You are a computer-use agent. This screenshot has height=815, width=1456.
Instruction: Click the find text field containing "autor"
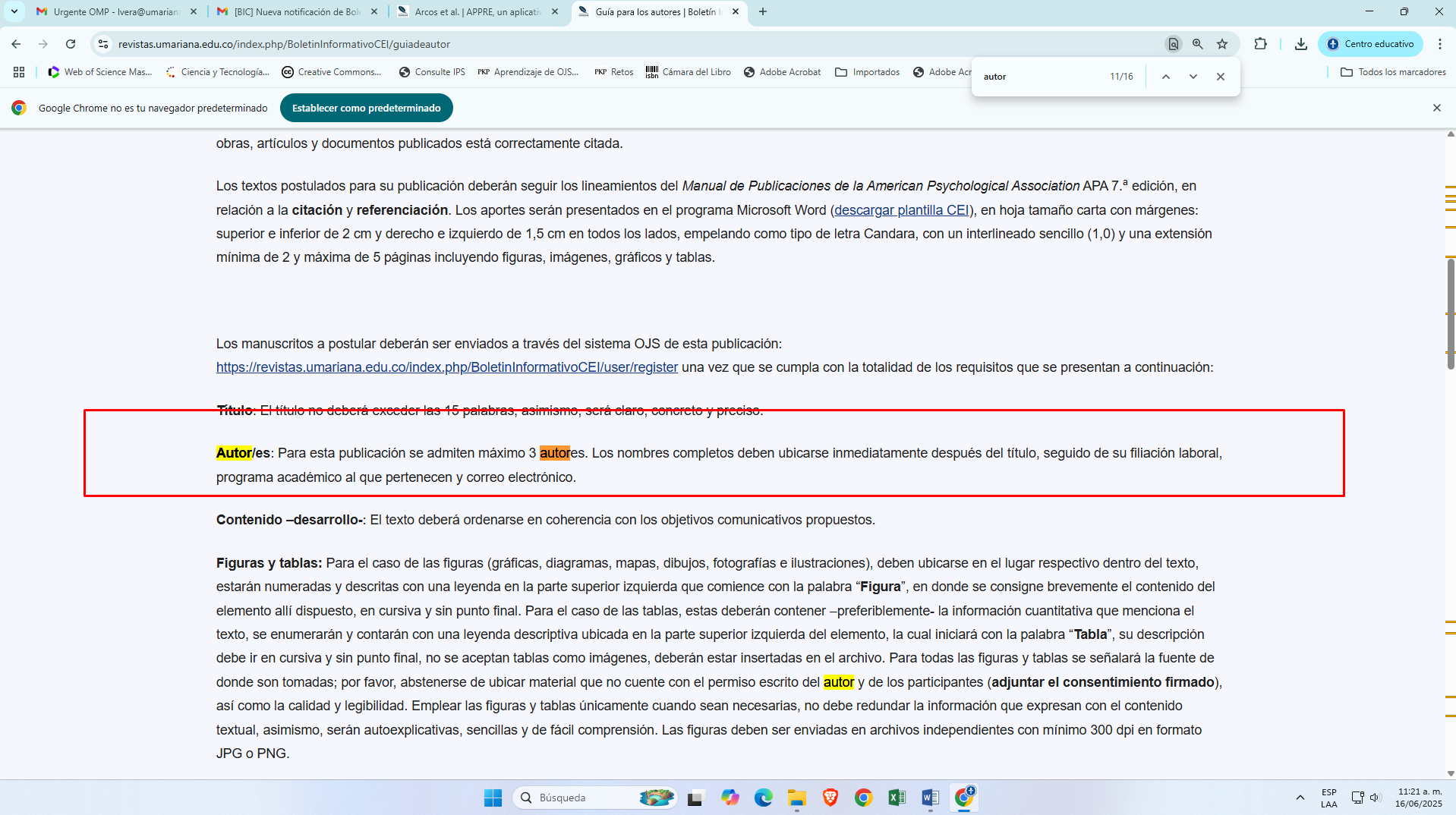tap(1040, 77)
